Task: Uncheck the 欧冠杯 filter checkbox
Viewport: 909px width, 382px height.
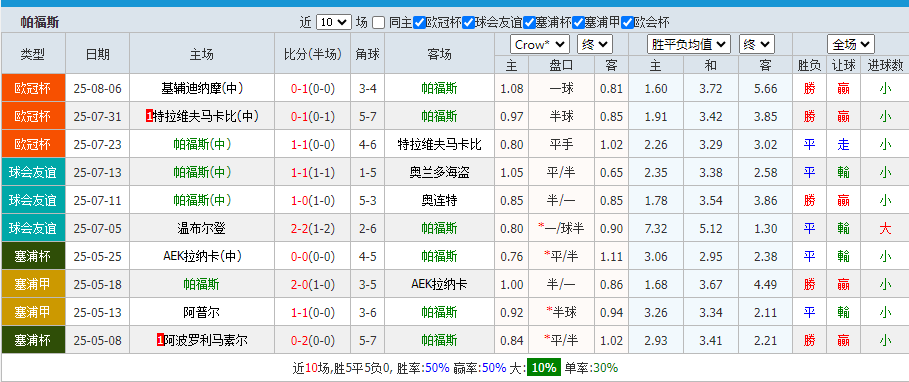Action: [420, 23]
